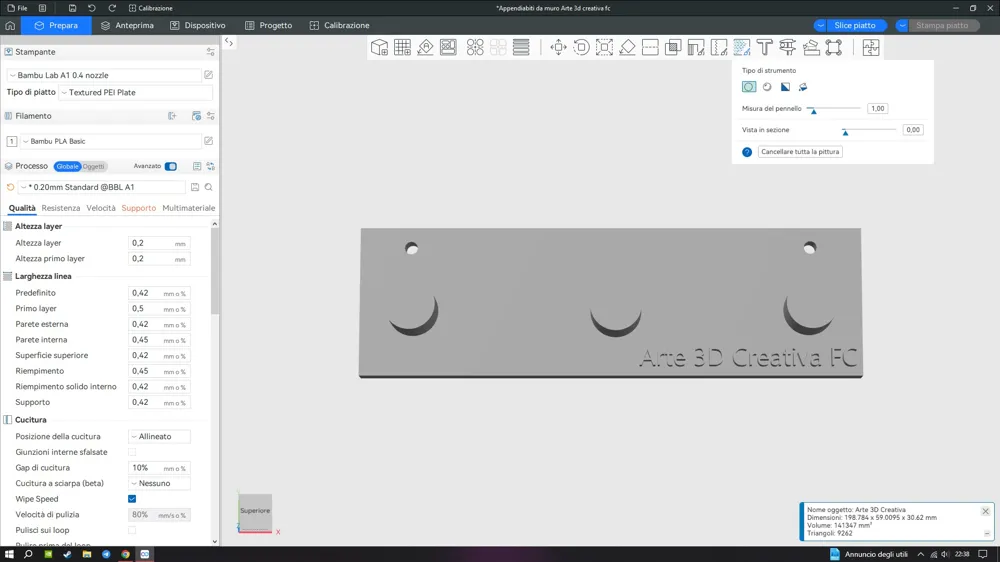Select the Color painting tool

(742, 47)
